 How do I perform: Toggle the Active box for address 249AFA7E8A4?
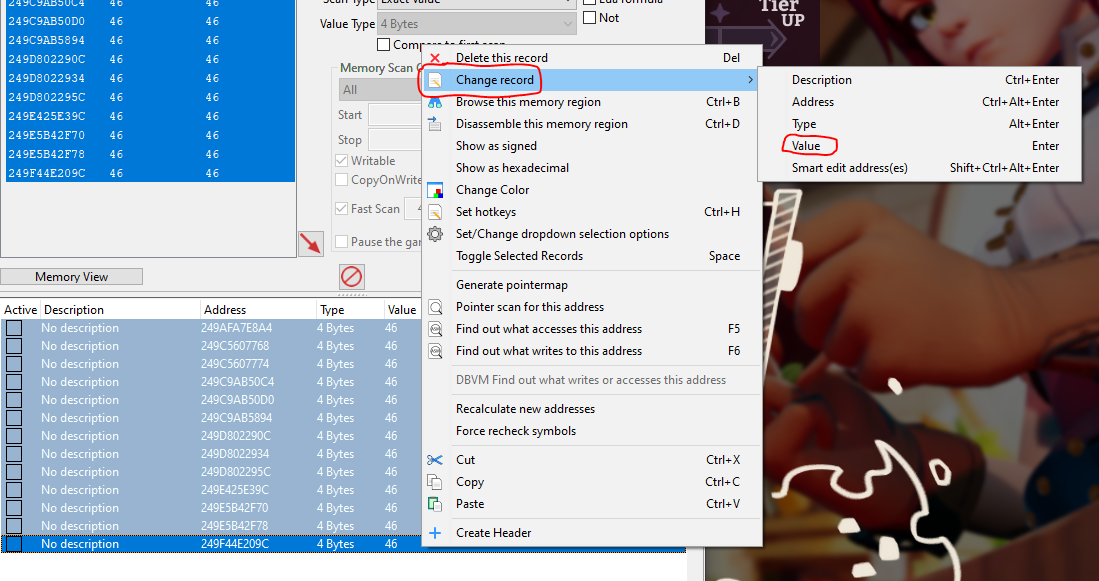click(x=14, y=328)
